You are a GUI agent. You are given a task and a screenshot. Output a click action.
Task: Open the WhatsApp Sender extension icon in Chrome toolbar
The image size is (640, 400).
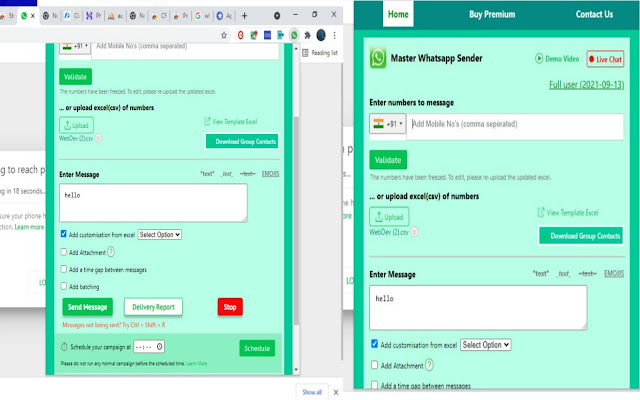294,36
